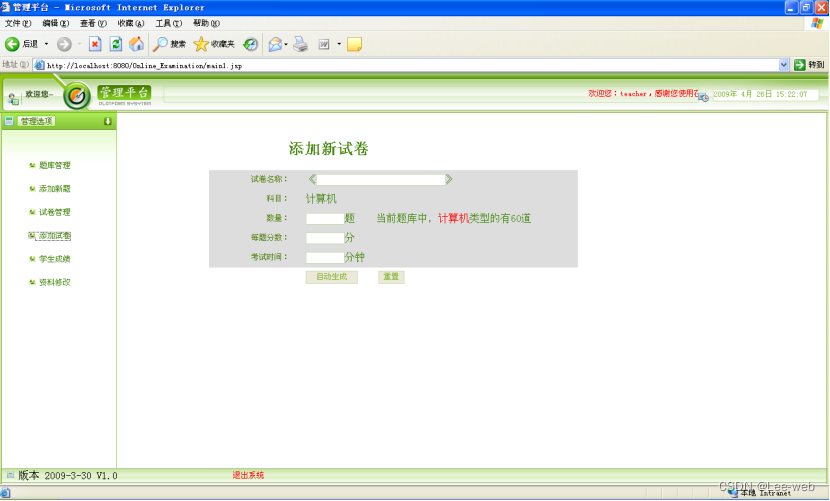Image resolution: width=830 pixels, height=501 pixels.
Task: Expand the address bar URL dropdown
Action: point(784,65)
